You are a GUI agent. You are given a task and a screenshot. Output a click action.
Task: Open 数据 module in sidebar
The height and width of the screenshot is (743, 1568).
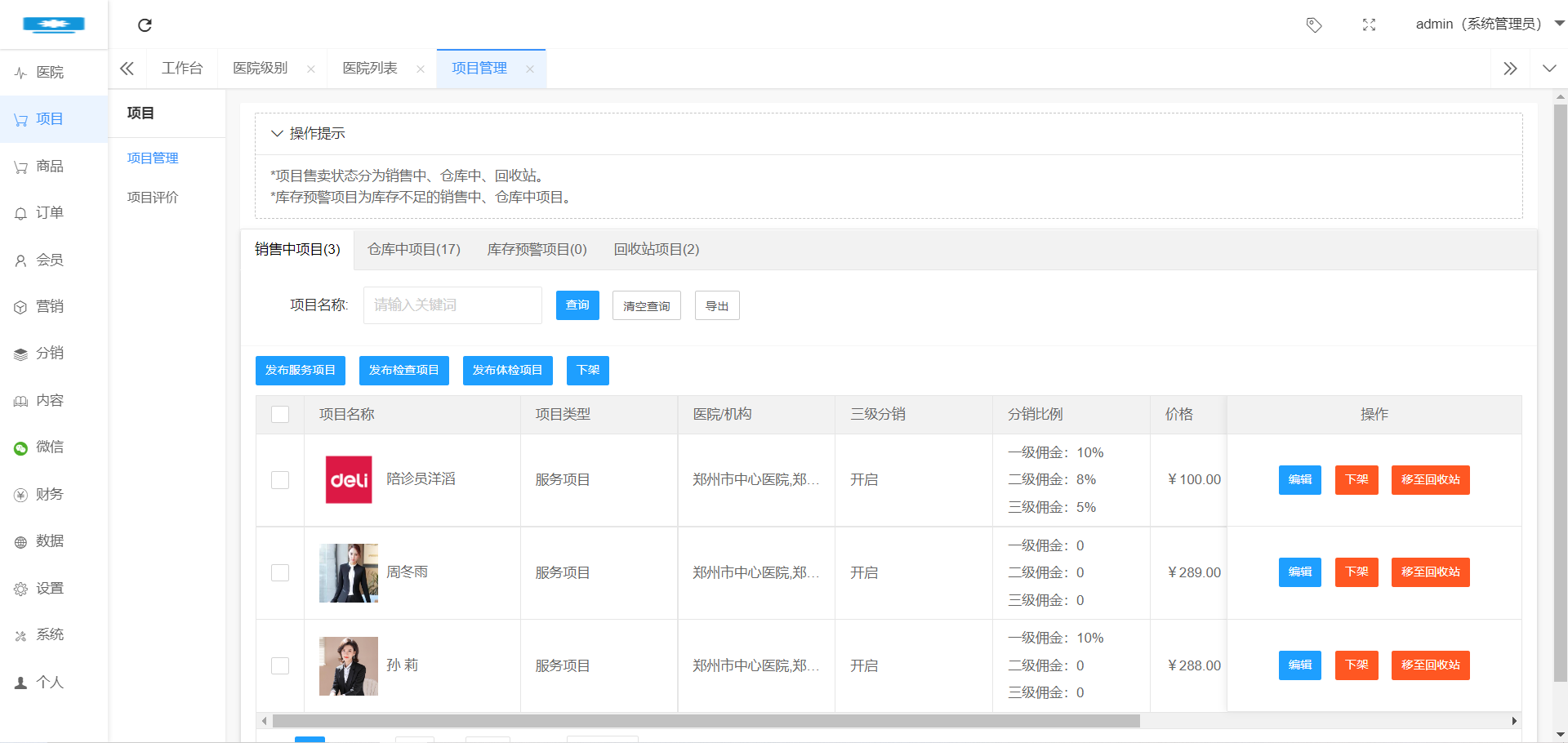tap(54, 541)
